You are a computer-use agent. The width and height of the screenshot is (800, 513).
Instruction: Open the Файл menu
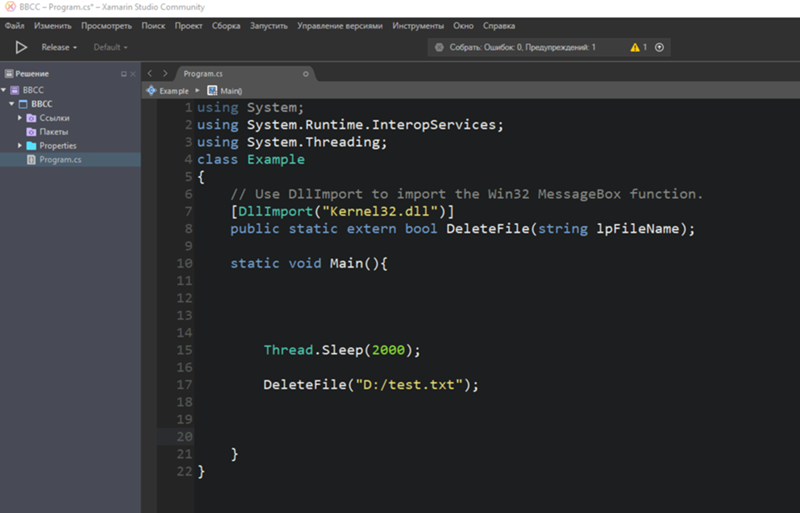(x=15, y=26)
